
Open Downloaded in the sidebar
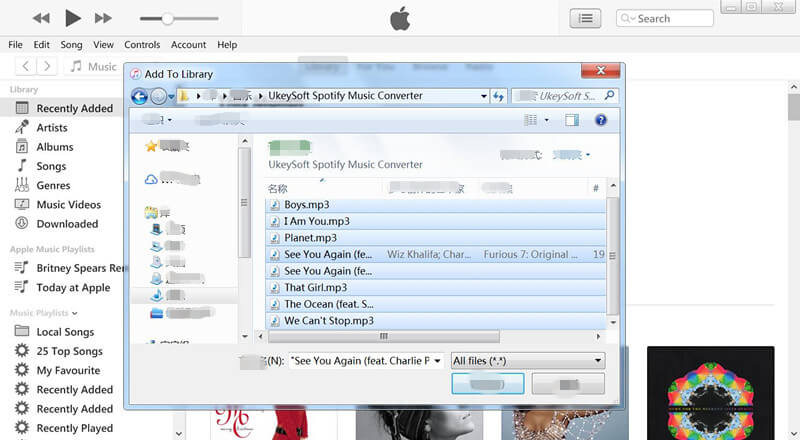(67, 224)
